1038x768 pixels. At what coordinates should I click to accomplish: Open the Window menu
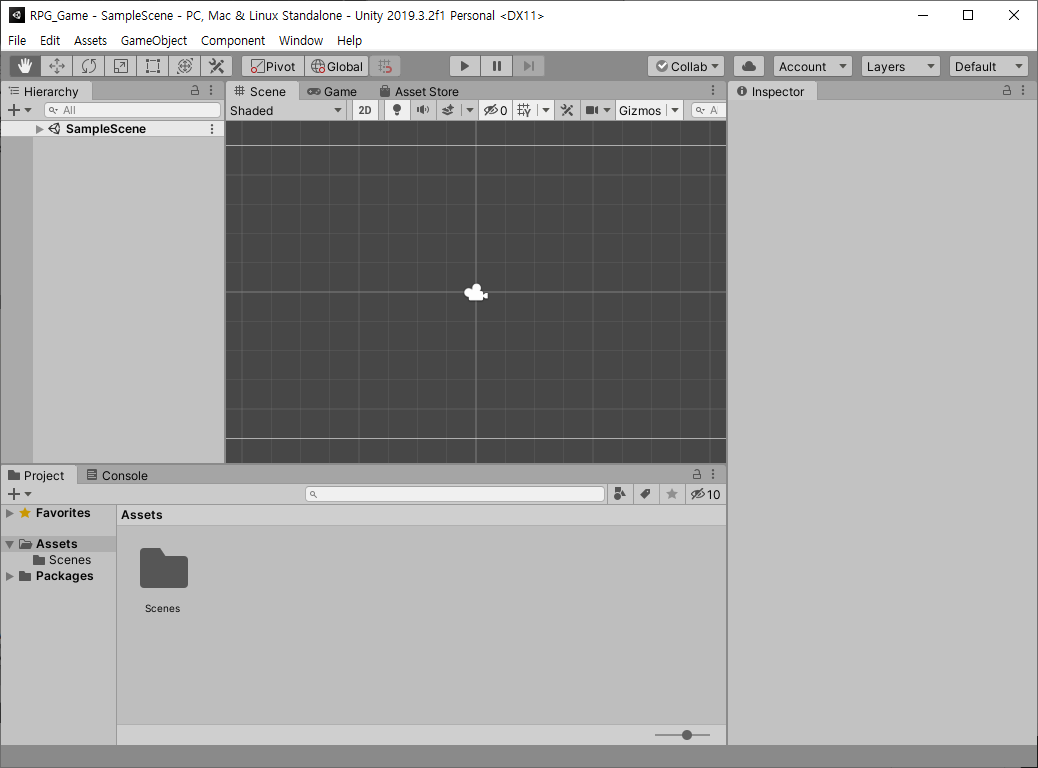point(301,40)
